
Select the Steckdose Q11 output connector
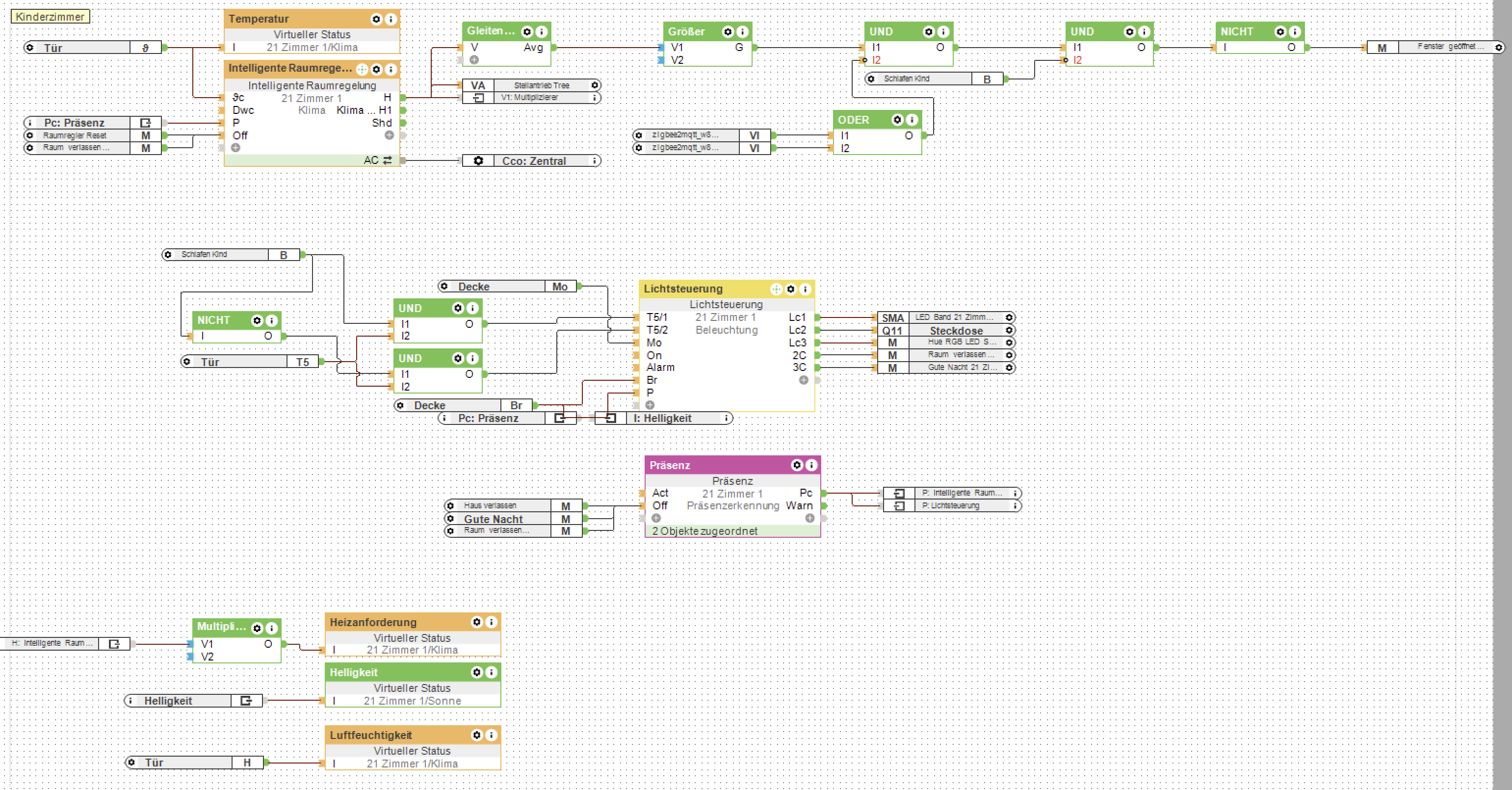pos(956,330)
